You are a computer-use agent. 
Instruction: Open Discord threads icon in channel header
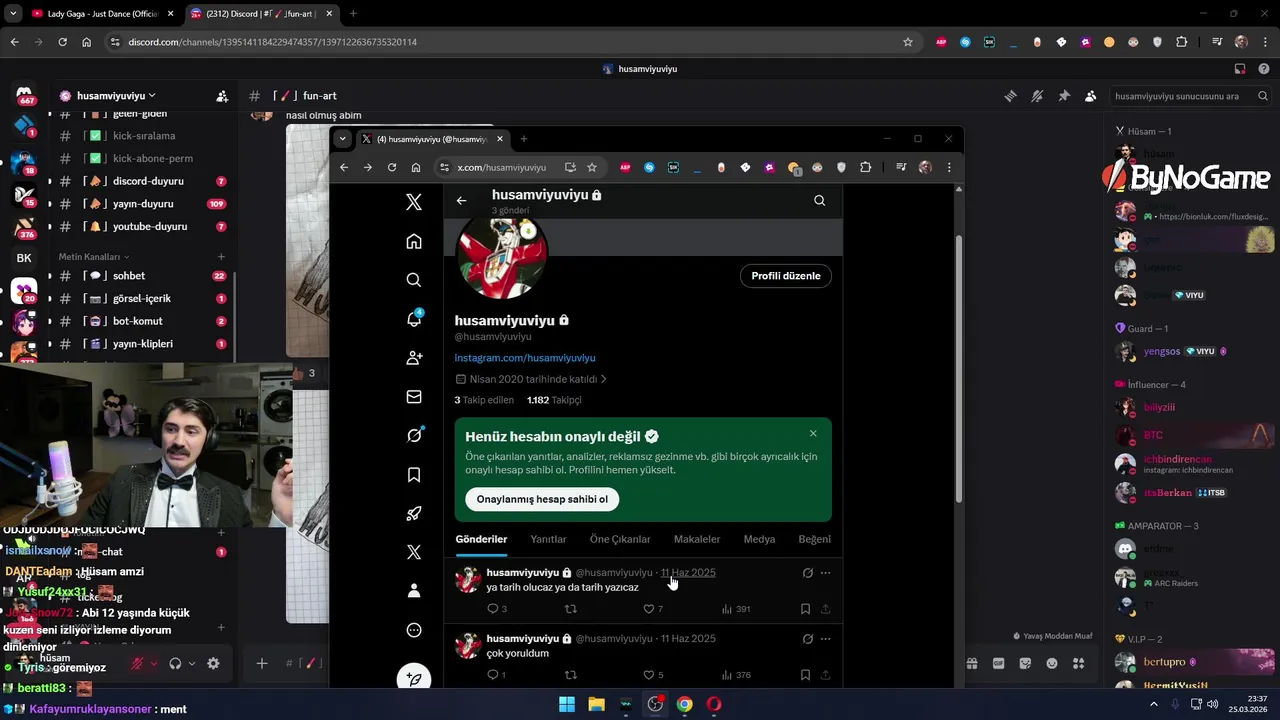coord(1011,96)
